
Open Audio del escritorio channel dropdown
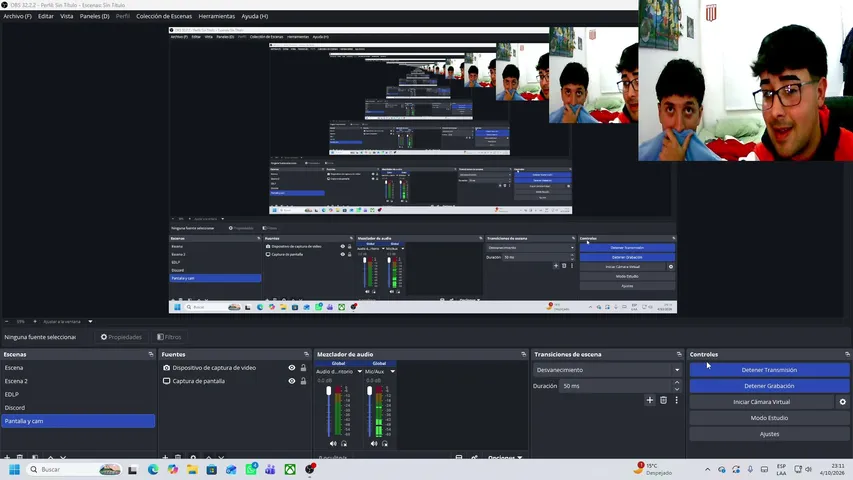click(360, 372)
